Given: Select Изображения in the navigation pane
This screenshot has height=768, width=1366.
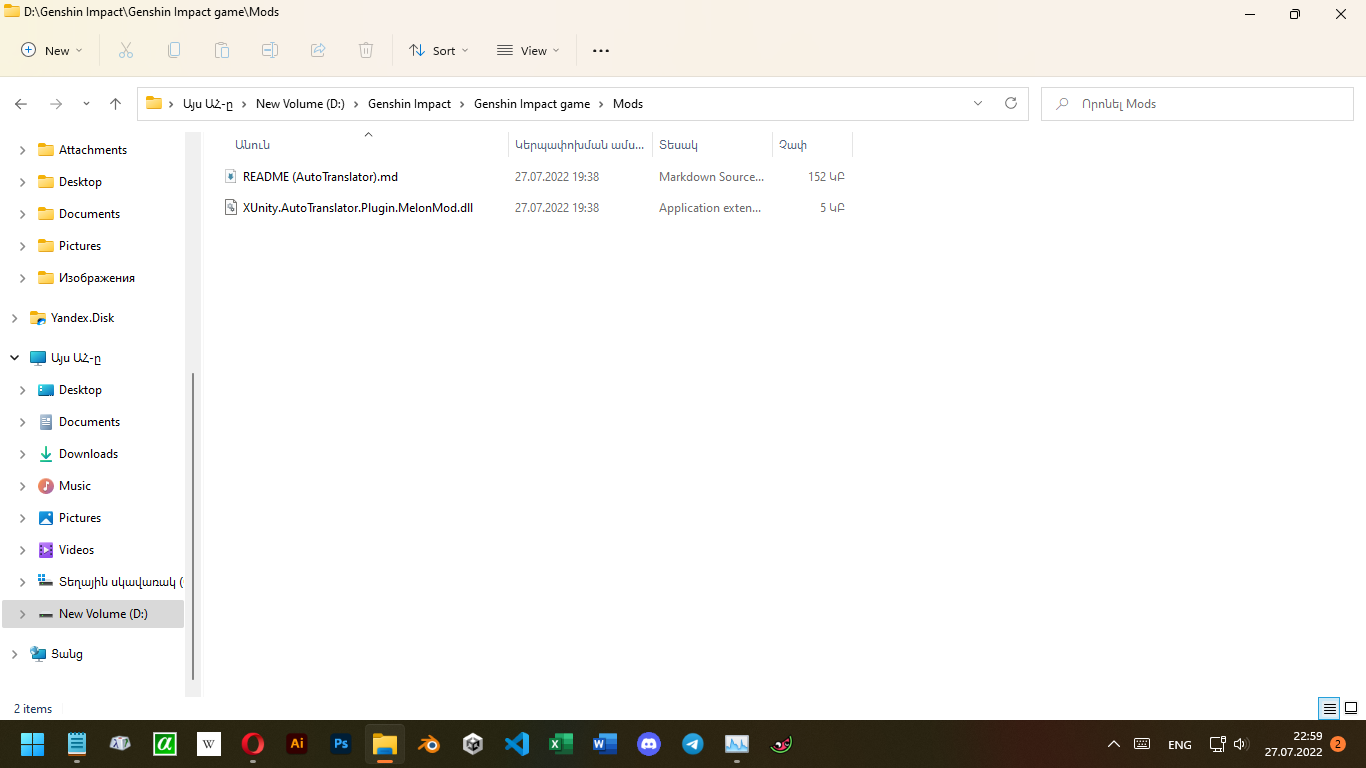Looking at the screenshot, I should [97, 278].
